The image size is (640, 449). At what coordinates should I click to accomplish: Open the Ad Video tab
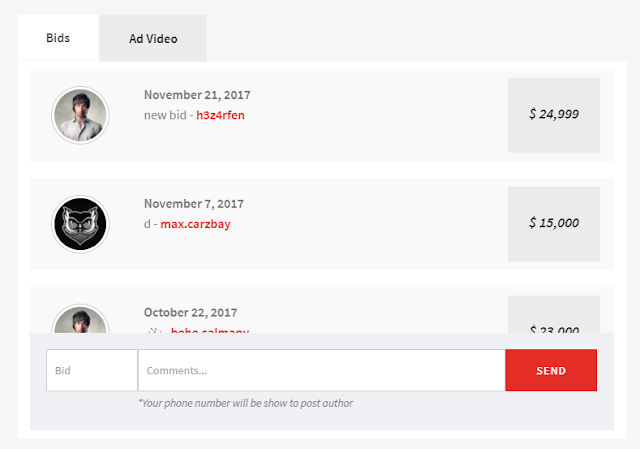(x=153, y=39)
